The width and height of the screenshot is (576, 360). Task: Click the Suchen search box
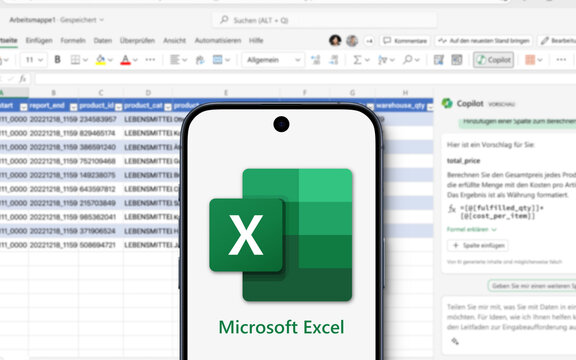pyautogui.click(x=324, y=20)
